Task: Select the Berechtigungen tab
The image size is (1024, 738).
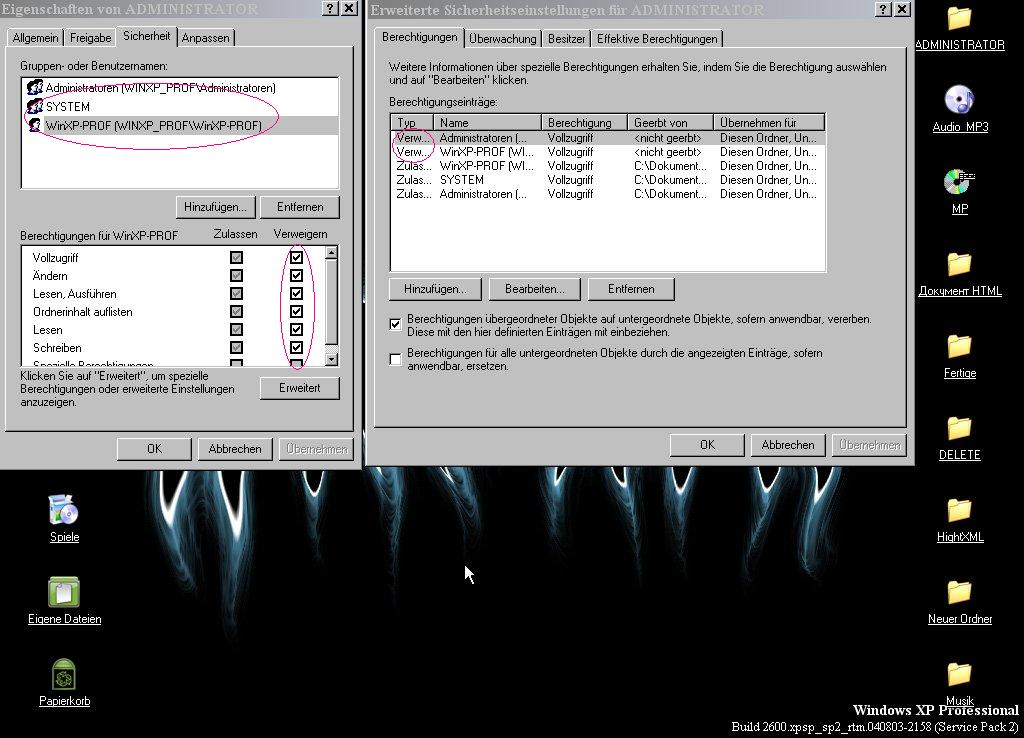Action: (x=419, y=37)
